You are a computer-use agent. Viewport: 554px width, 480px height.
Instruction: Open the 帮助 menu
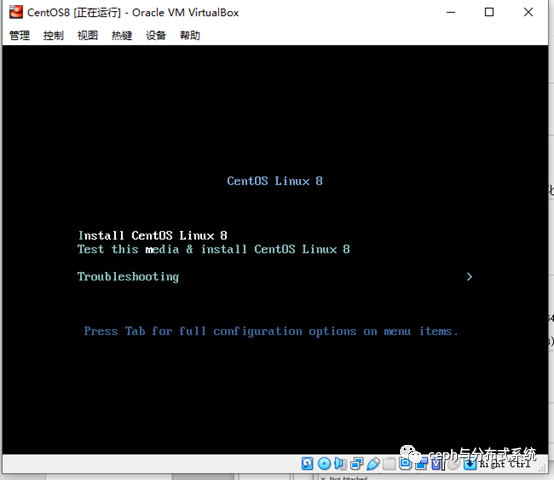190,35
